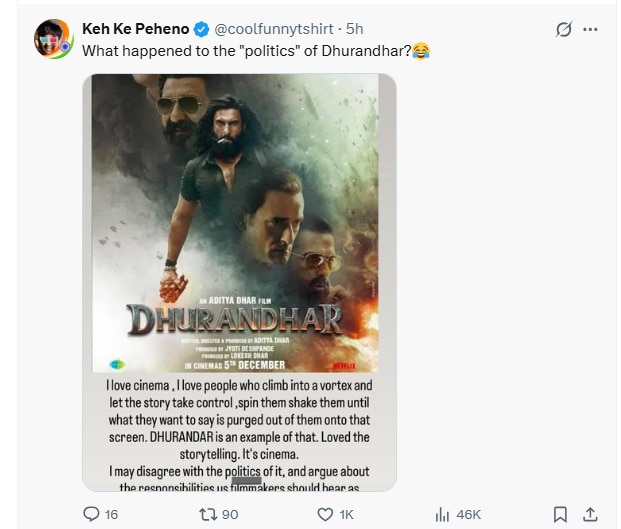Open the 5h timestamp link
621x529 pixels.
tap(355, 29)
